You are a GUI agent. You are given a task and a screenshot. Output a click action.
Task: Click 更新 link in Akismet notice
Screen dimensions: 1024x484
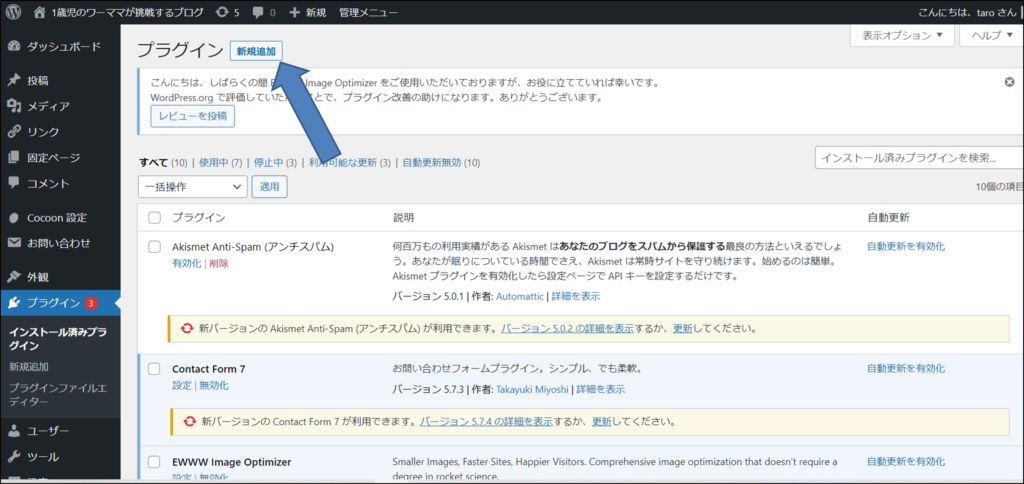682,329
